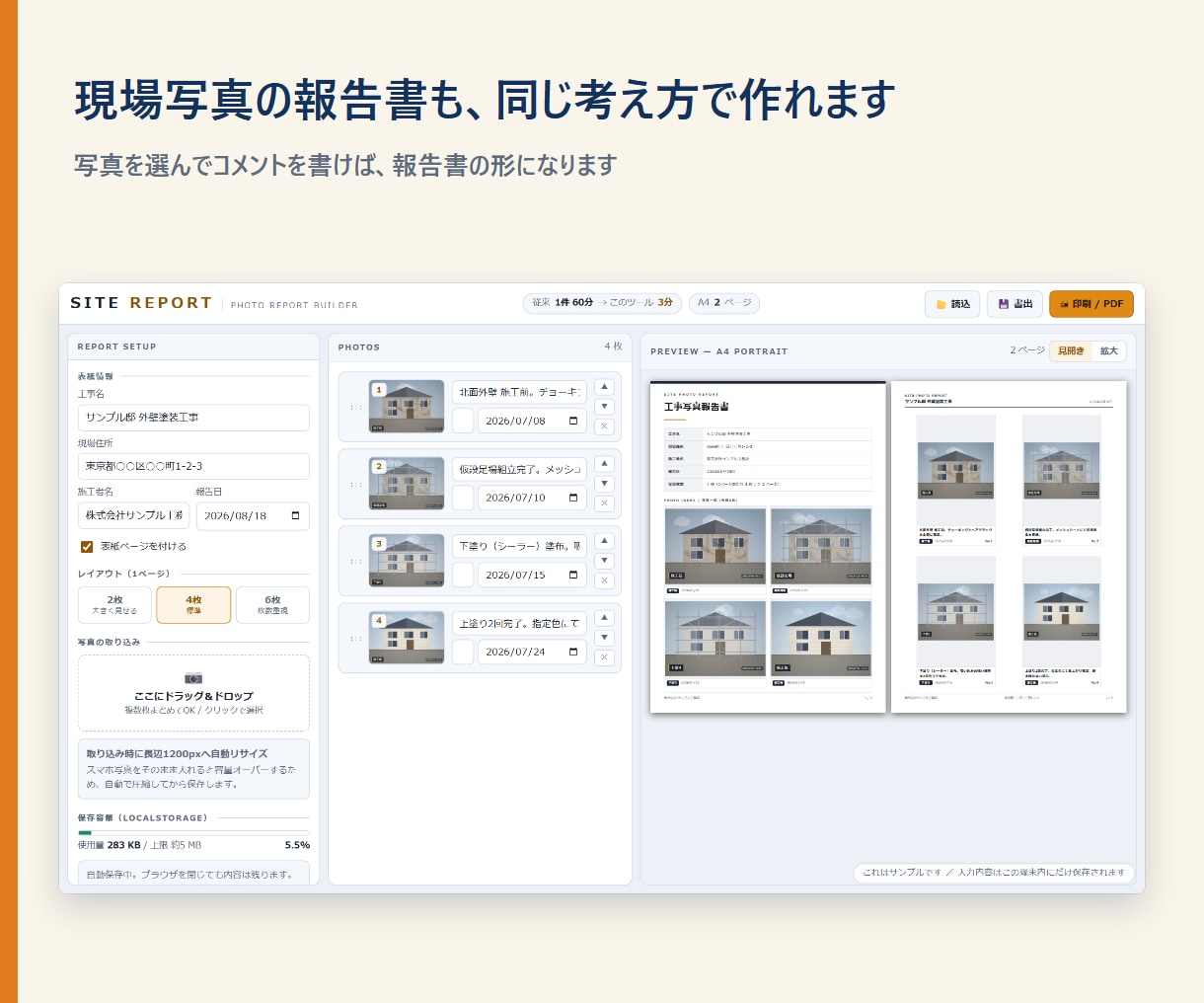
Task: Click the 印刷 / PDF button
Action: (1091, 304)
